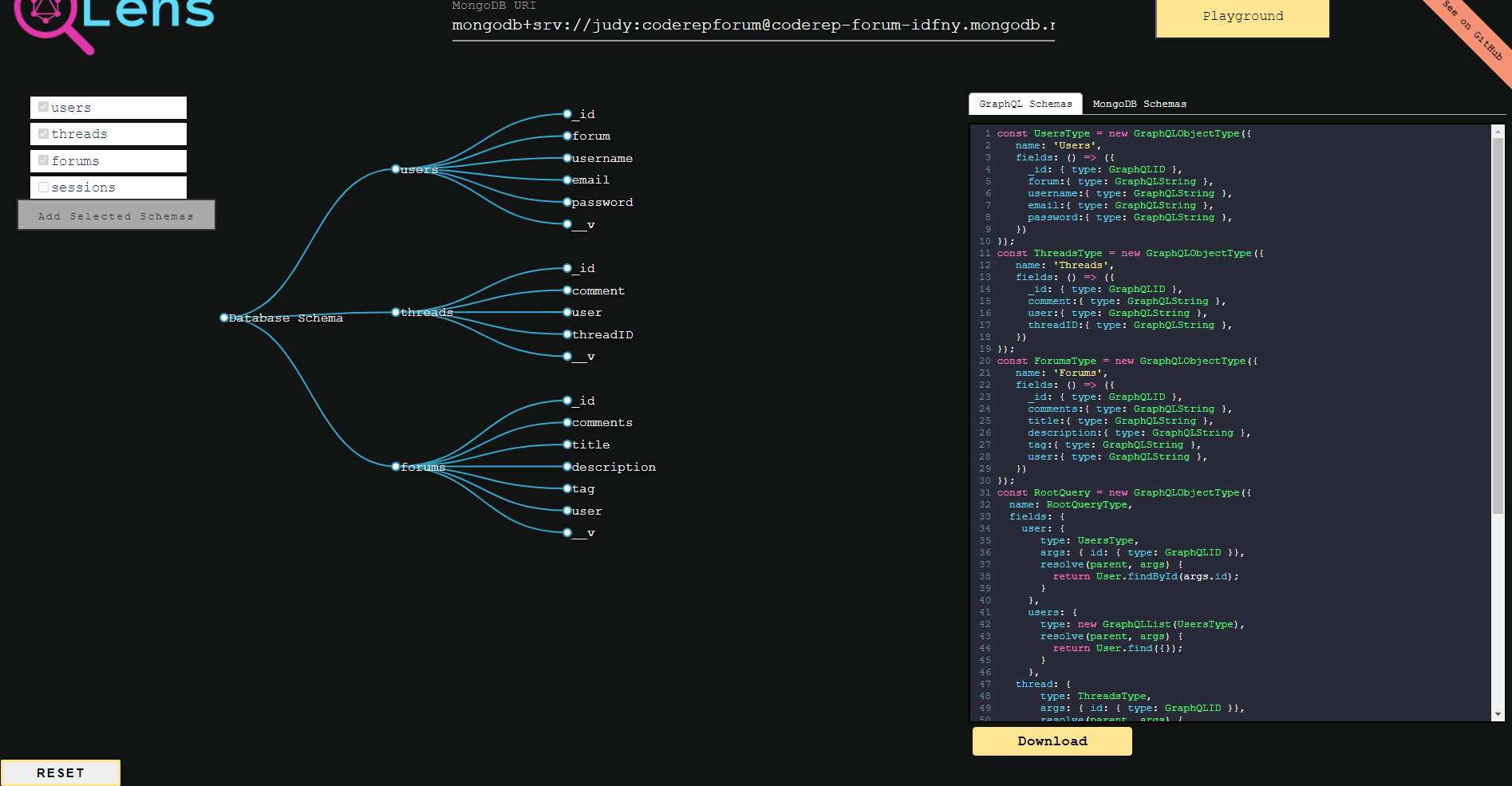Enable the sessions schema checkbox

tap(43, 187)
